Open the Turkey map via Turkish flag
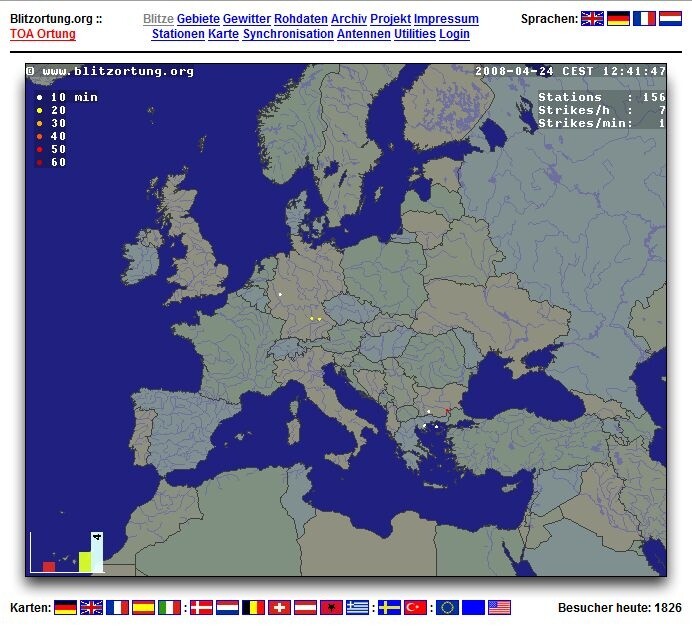 [x=415, y=608]
